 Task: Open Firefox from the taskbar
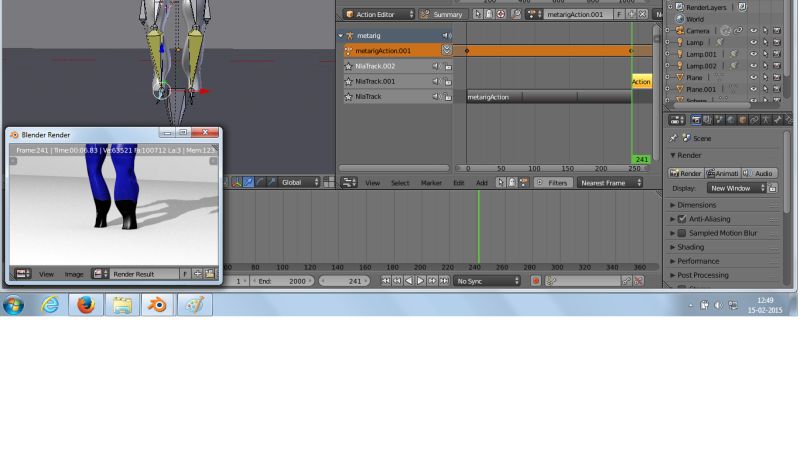click(x=86, y=305)
